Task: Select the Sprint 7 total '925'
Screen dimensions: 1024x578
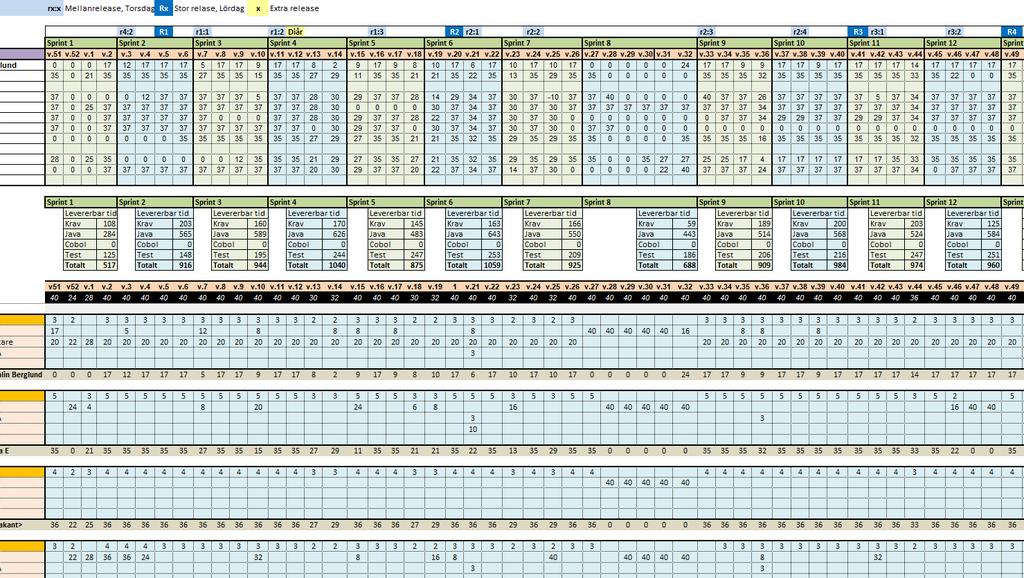Action: click(x=573, y=265)
